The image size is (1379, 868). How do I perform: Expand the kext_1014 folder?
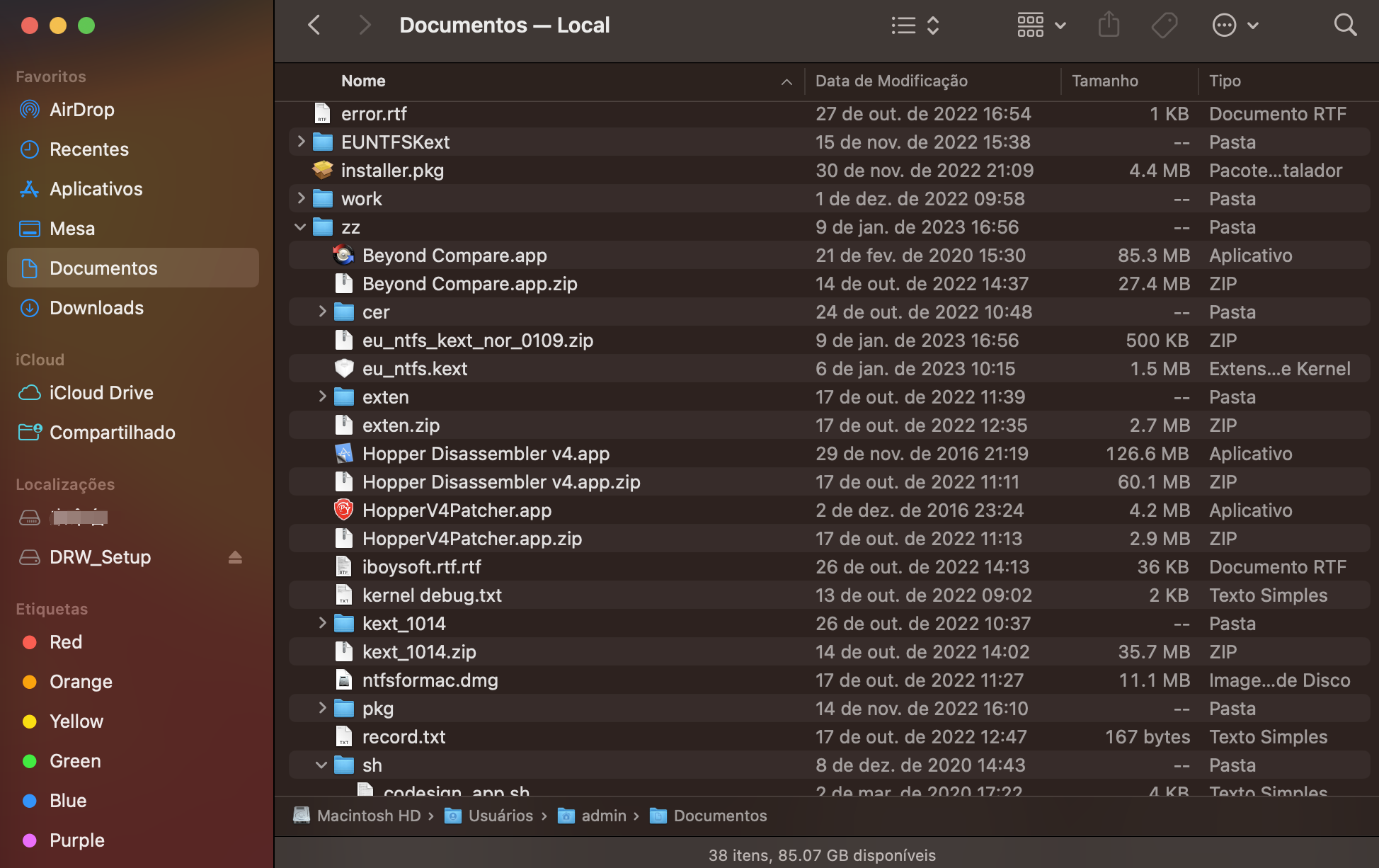[x=322, y=623]
